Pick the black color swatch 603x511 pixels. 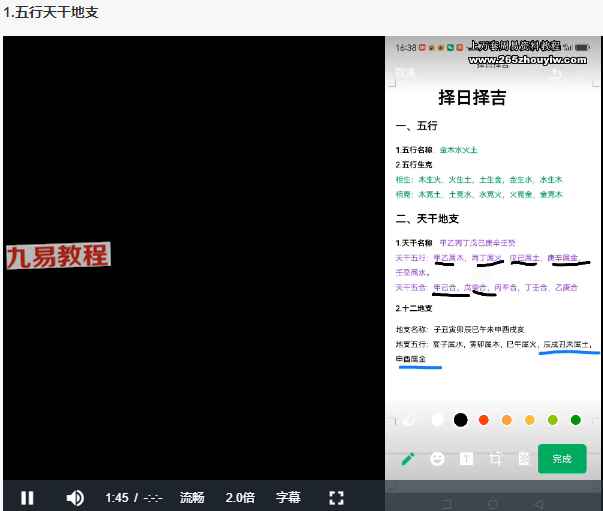pyautogui.click(x=460, y=420)
